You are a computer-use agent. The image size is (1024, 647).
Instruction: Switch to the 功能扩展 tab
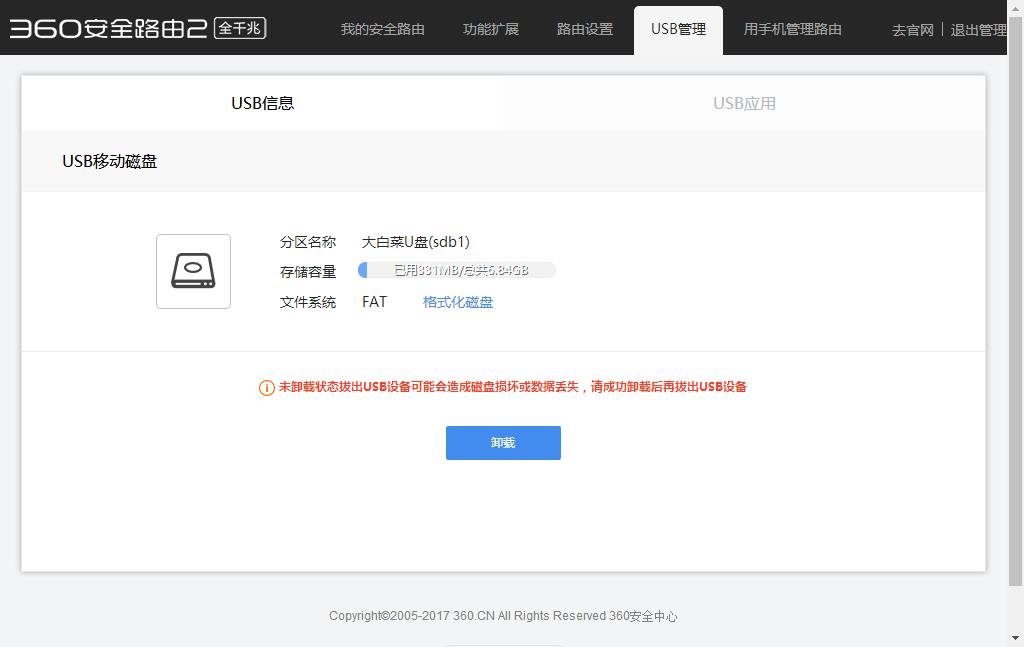pos(490,29)
